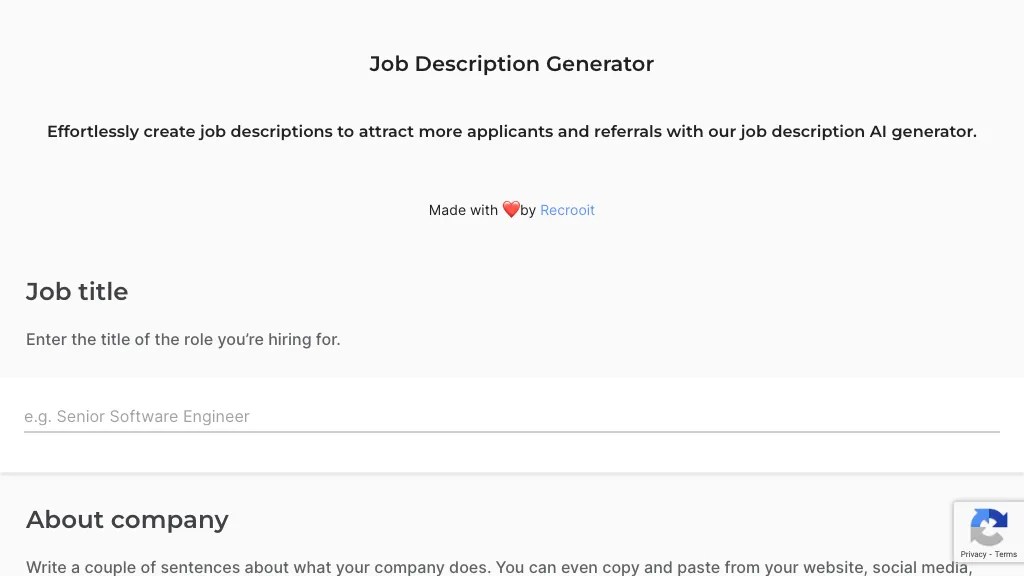
Task: Click the Job Description Generator page title
Action: click(x=511, y=63)
